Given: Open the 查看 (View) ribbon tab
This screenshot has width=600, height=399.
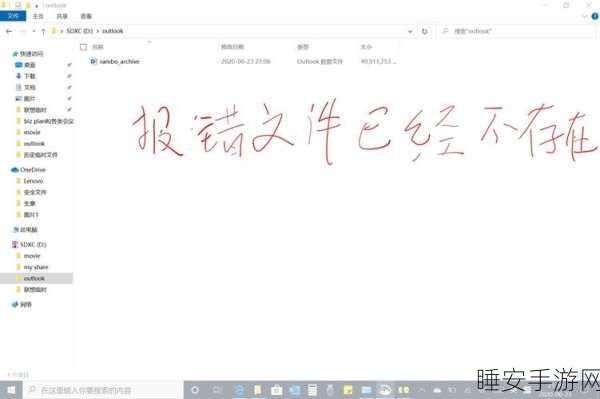Looking at the screenshot, I should [x=86, y=16].
